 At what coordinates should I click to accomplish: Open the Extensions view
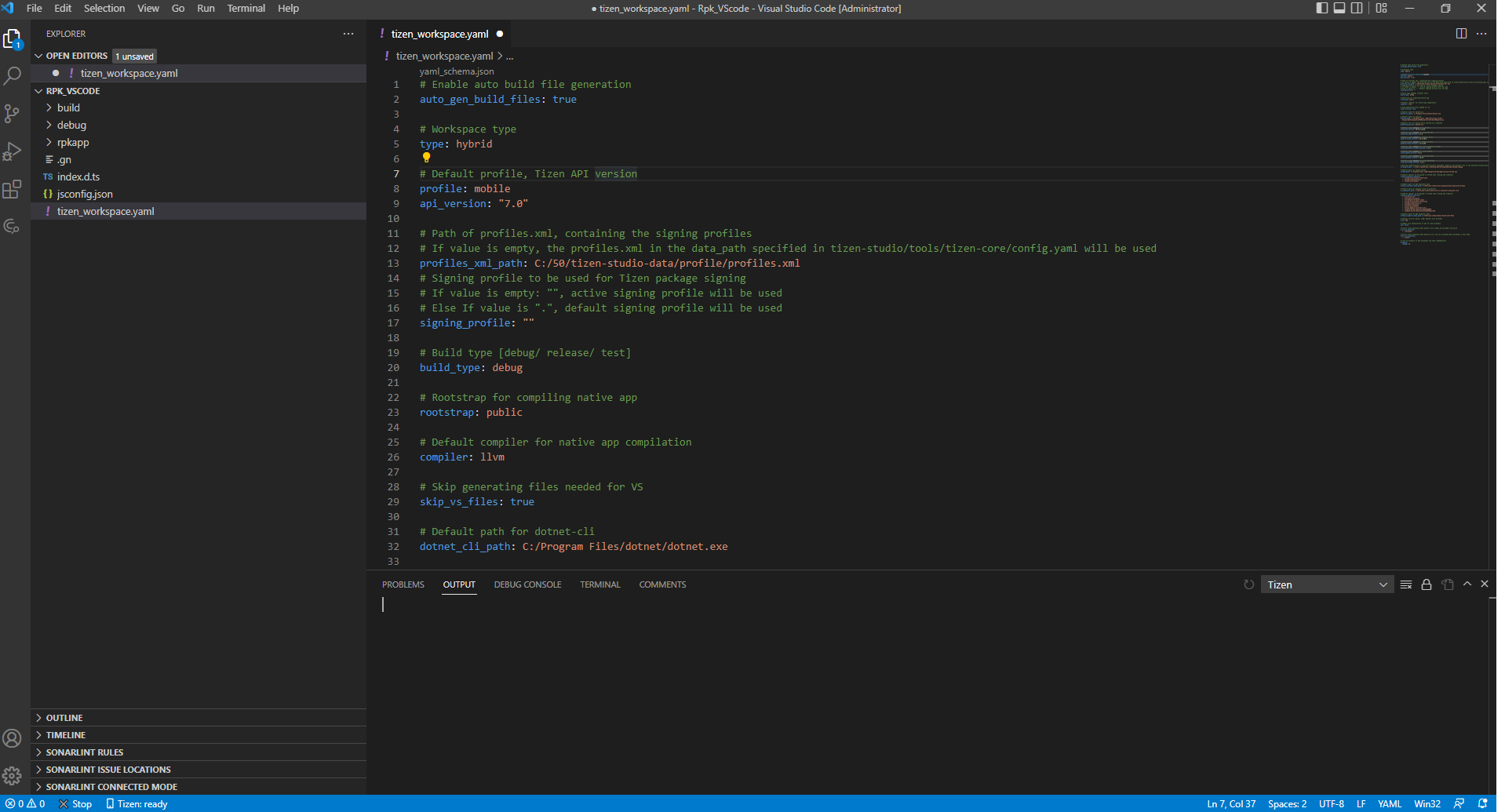point(13,189)
